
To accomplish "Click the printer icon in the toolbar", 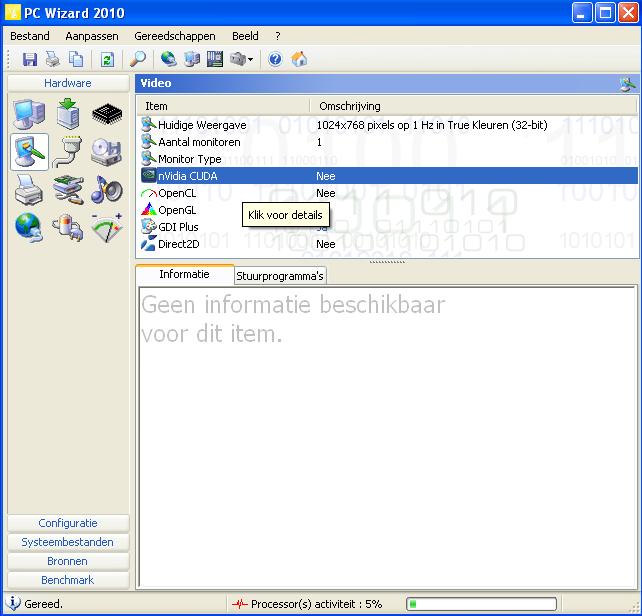I will [52, 60].
